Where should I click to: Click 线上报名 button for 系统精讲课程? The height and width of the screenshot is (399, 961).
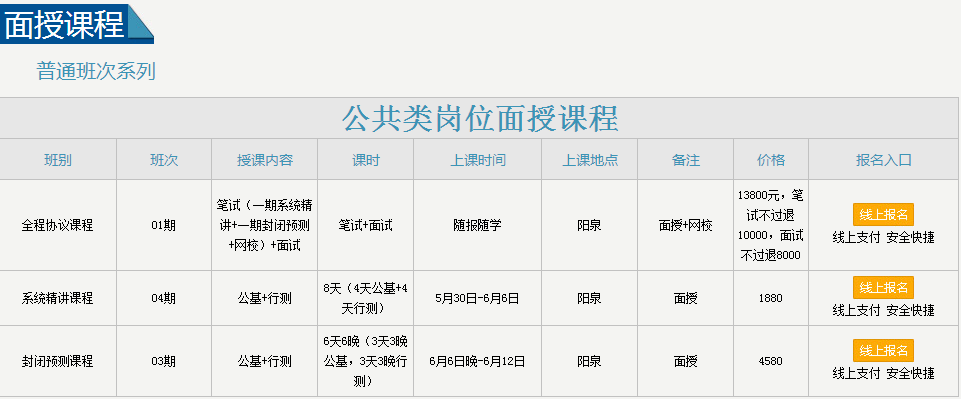(883, 287)
